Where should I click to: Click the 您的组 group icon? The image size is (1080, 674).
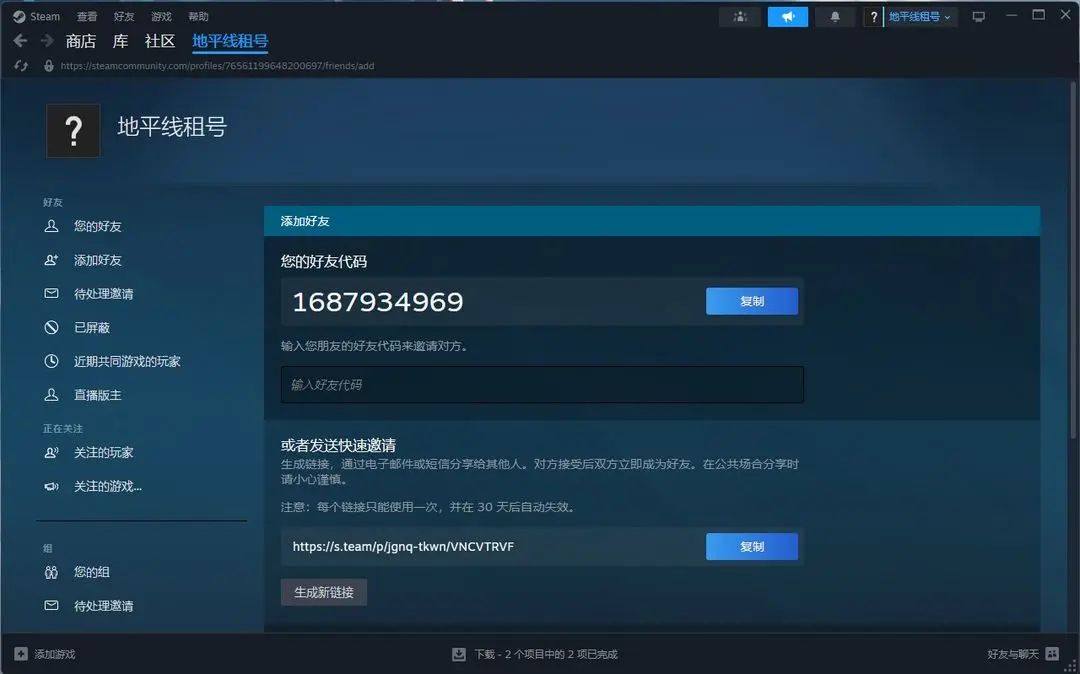51,571
